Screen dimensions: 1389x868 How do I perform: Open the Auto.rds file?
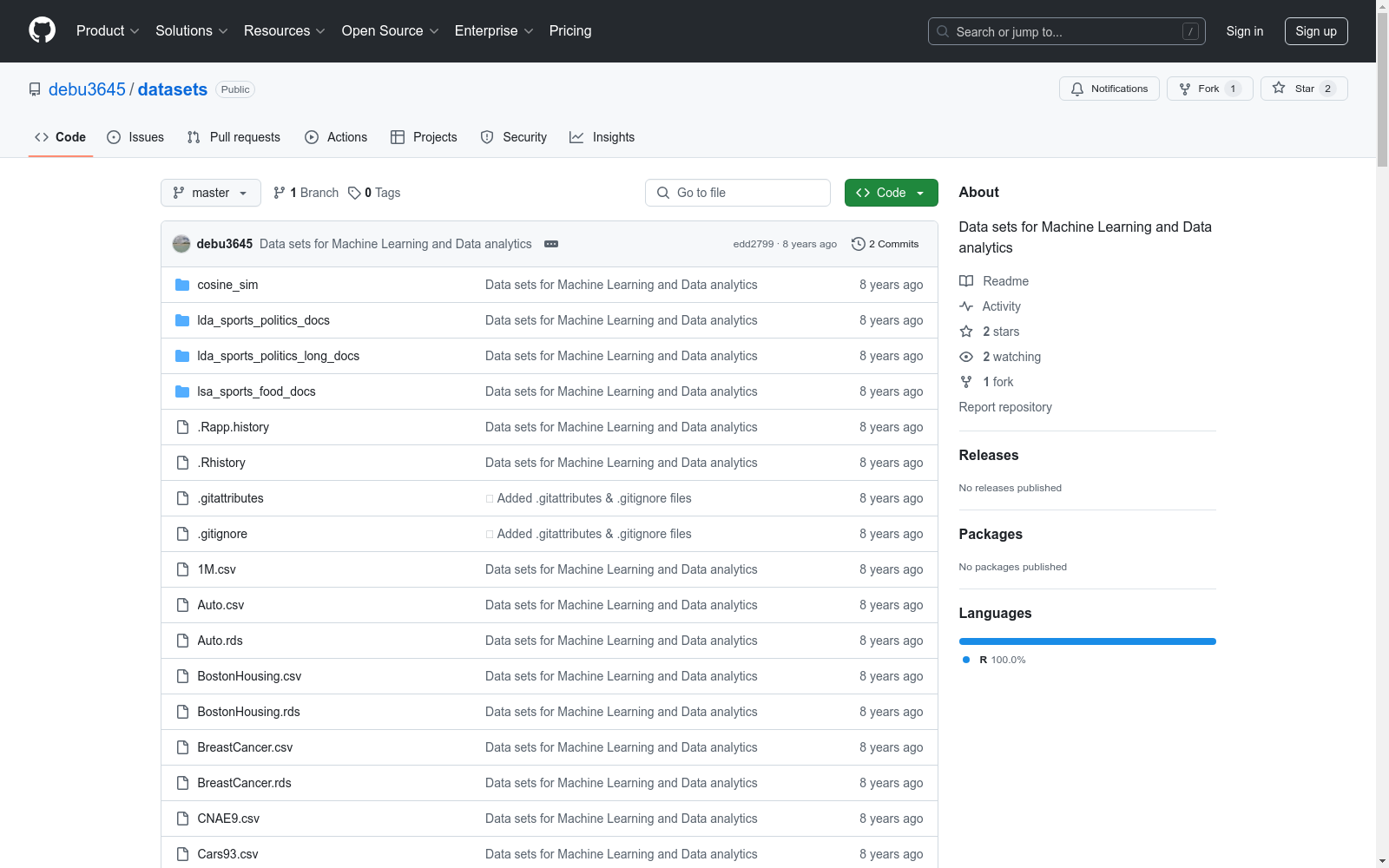pos(221,641)
